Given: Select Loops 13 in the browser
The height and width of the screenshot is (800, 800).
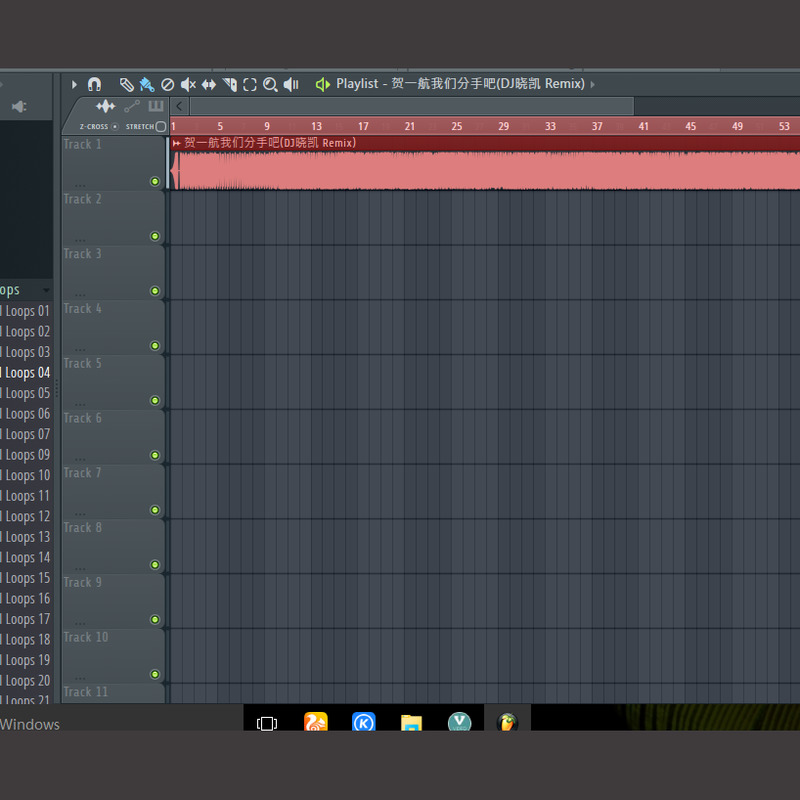Looking at the screenshot, I should point(26,537).
